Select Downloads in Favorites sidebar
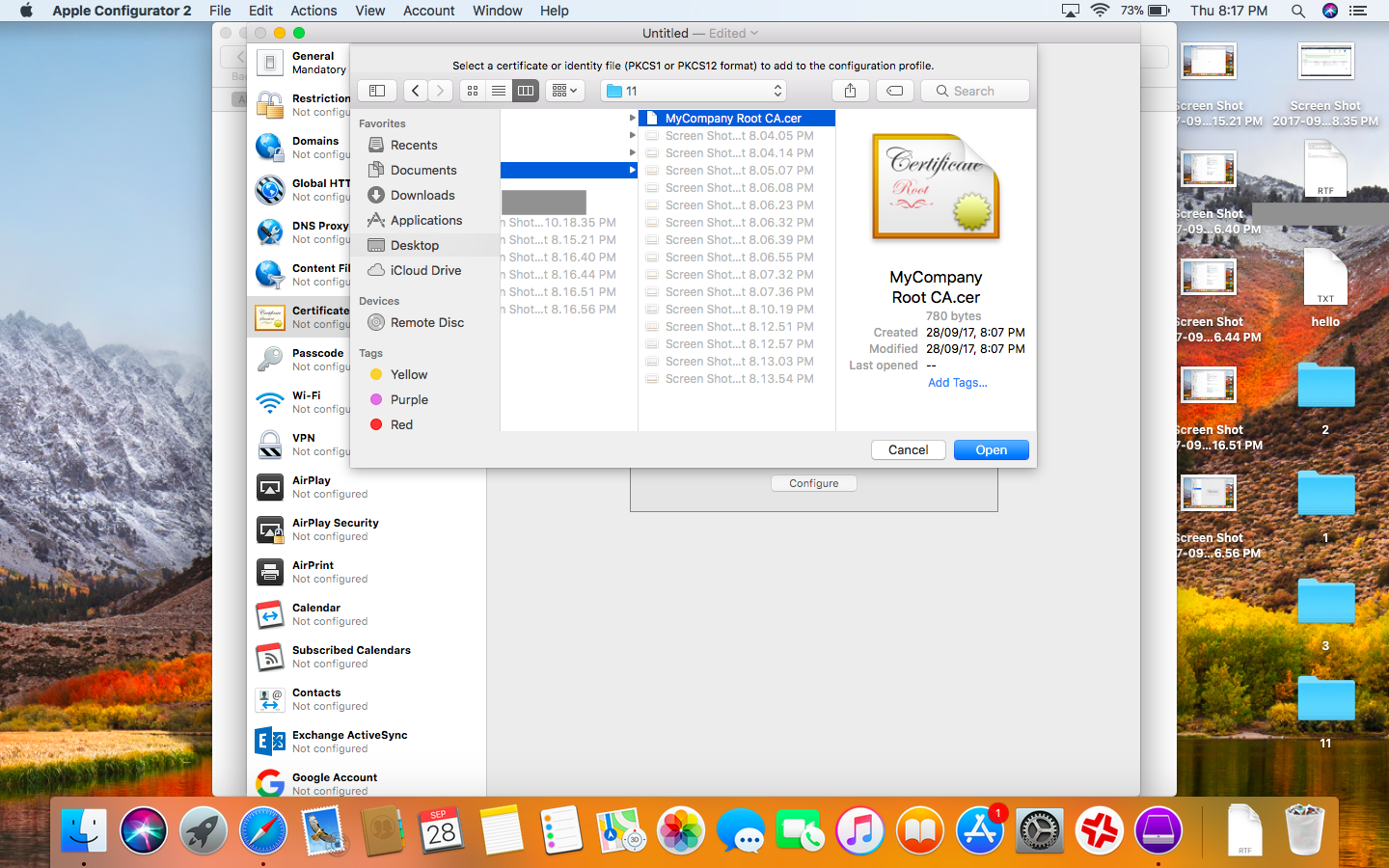1389x868 pixels. 422,195
